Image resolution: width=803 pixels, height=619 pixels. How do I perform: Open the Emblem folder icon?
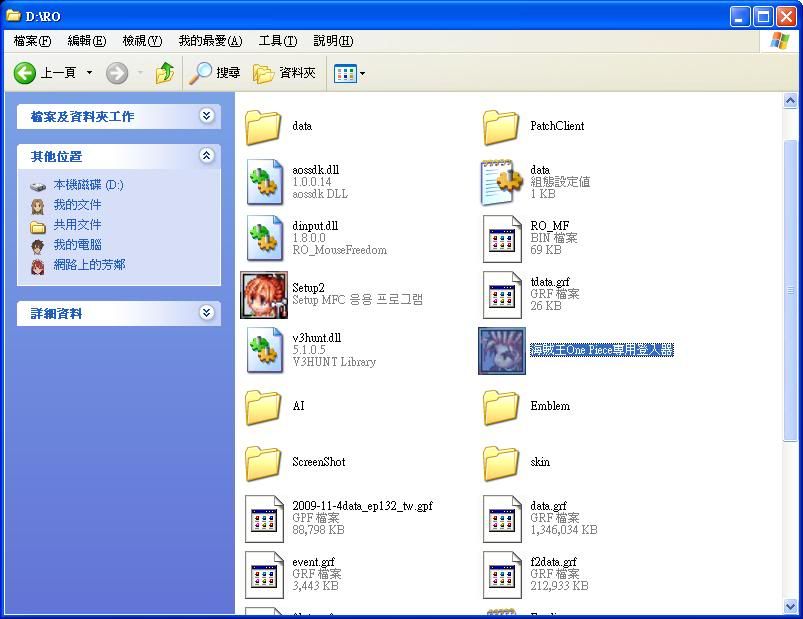[501, 407]
